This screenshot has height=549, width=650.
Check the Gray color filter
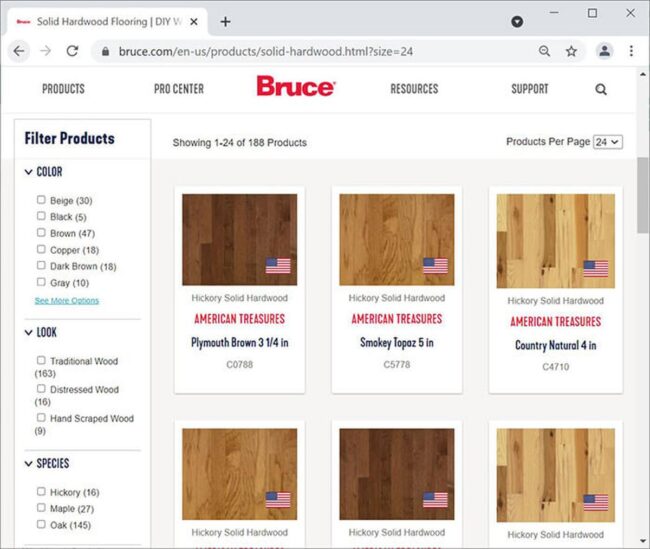pyautogui.click(x=41, y=282)
